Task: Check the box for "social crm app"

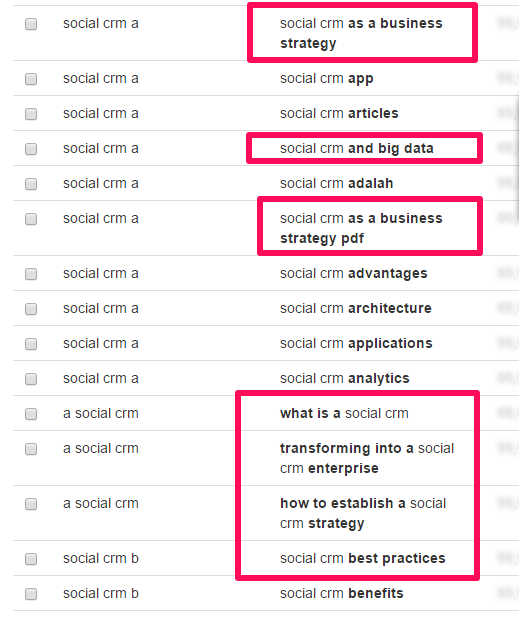Action: click(31, 79)
